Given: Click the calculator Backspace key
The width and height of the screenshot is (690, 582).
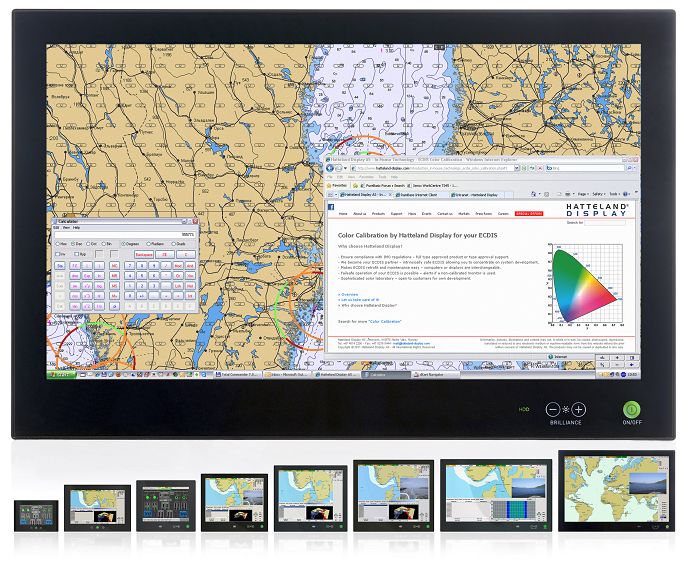Looking at the screenshot, I should pyautogui.click(x=144, y=255).
